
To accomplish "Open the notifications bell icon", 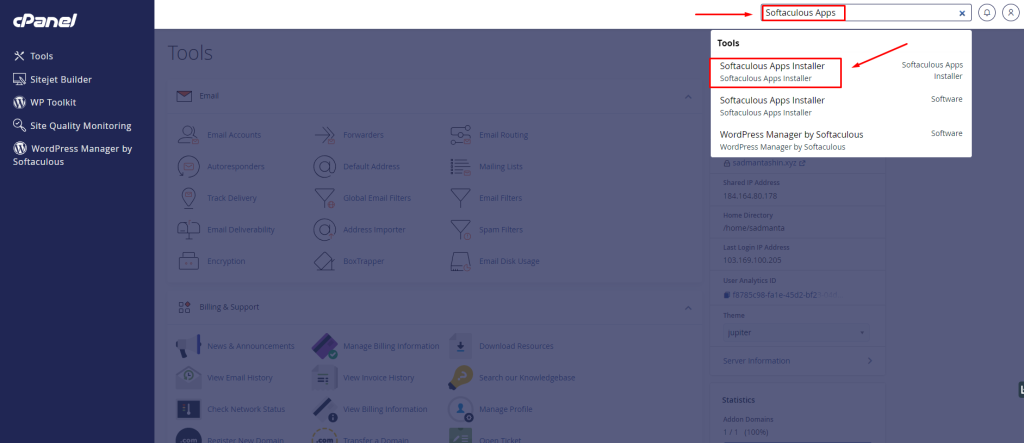I will click(x=987, y=12).
